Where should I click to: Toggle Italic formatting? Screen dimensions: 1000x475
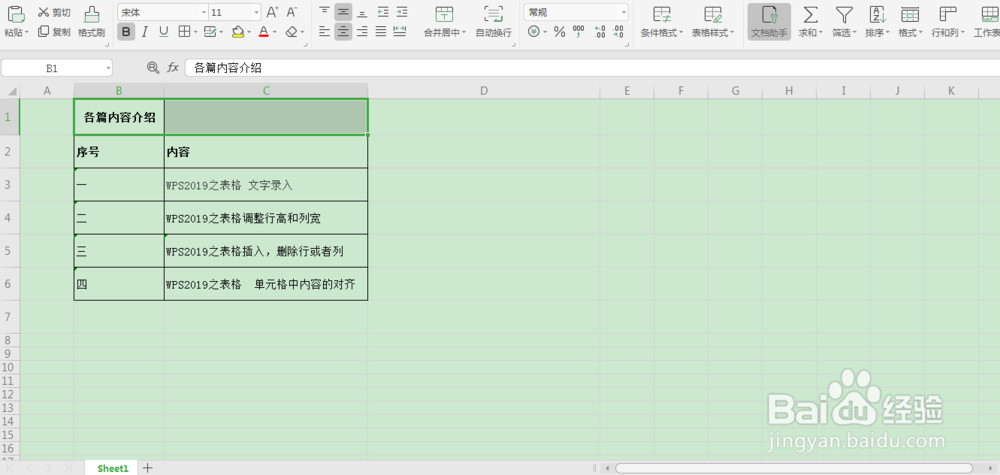(x=145, y=32)
